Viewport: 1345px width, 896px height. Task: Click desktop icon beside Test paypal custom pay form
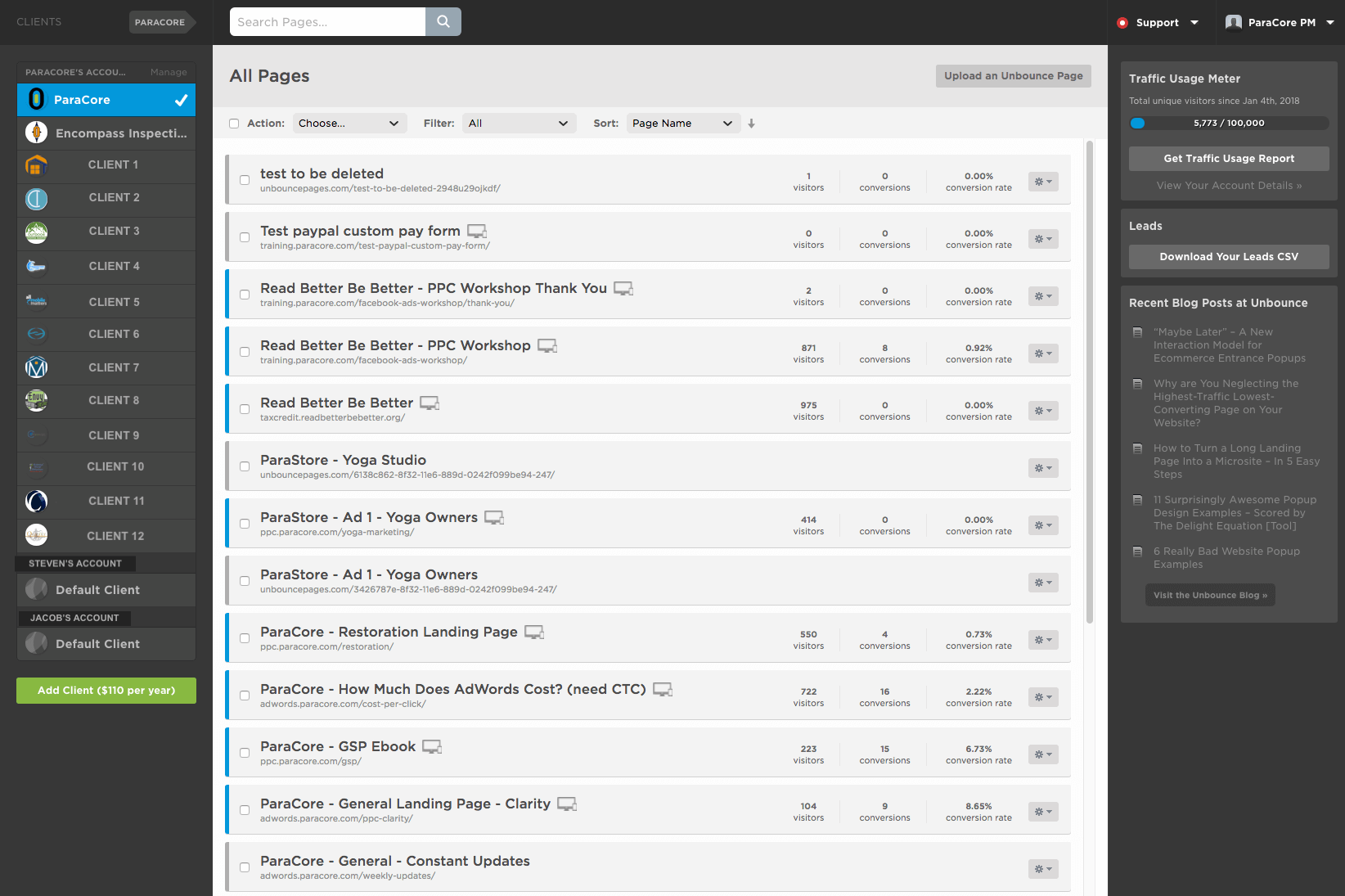(x=477, y=232)
